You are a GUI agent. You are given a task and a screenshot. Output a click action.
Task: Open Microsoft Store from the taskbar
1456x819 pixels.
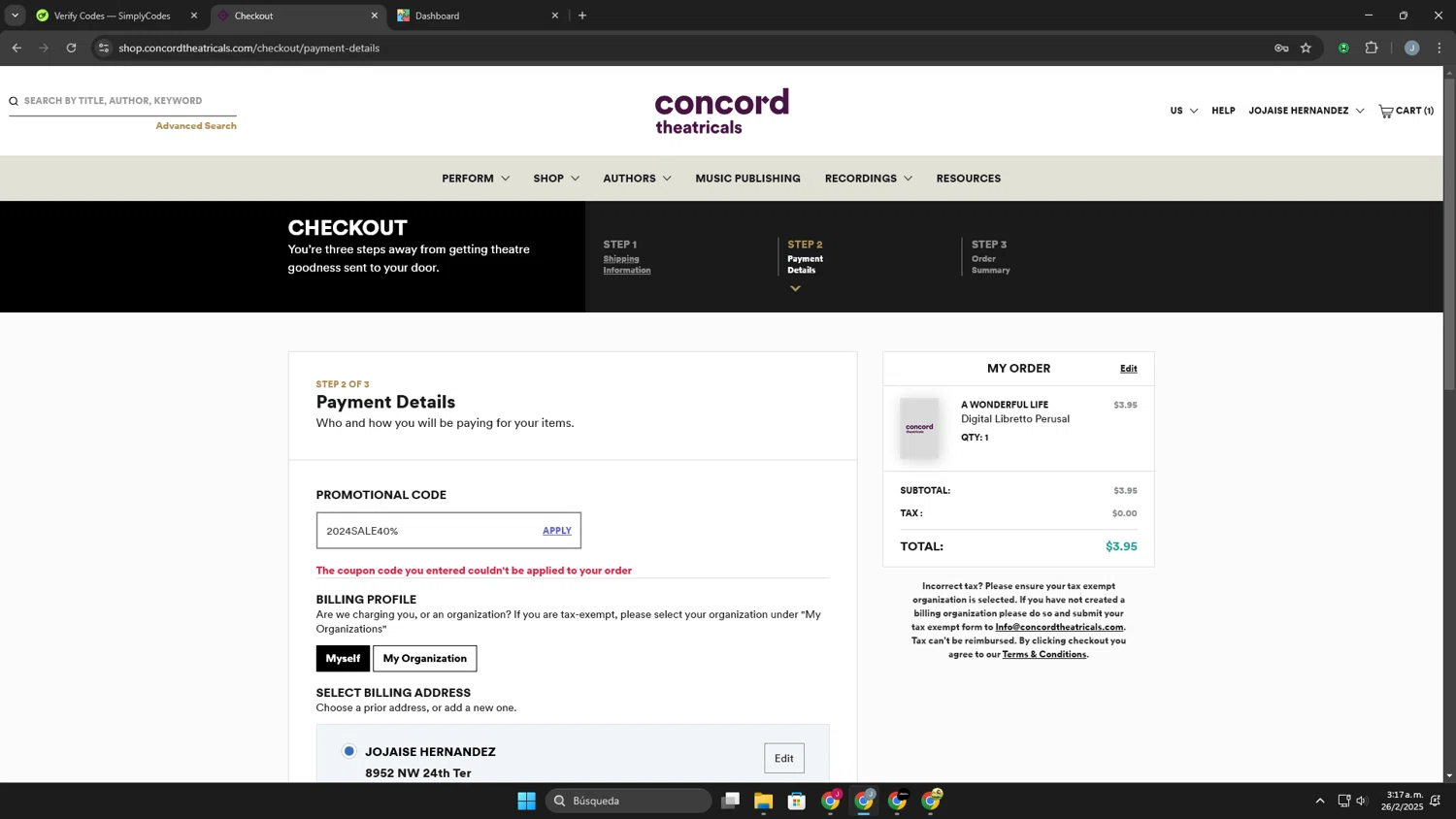point(797,801)
